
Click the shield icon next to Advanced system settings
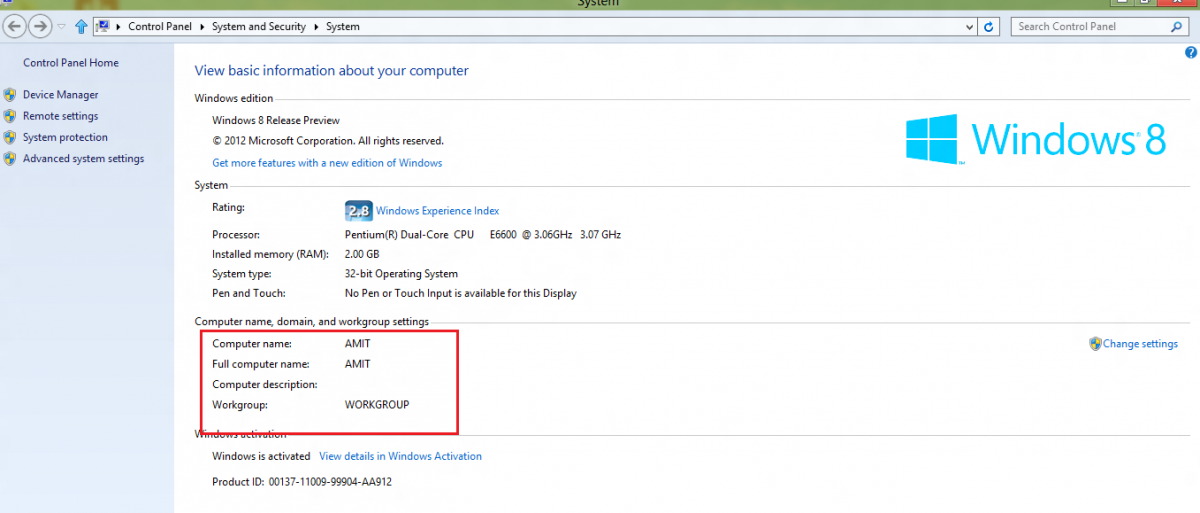point(10,159)
